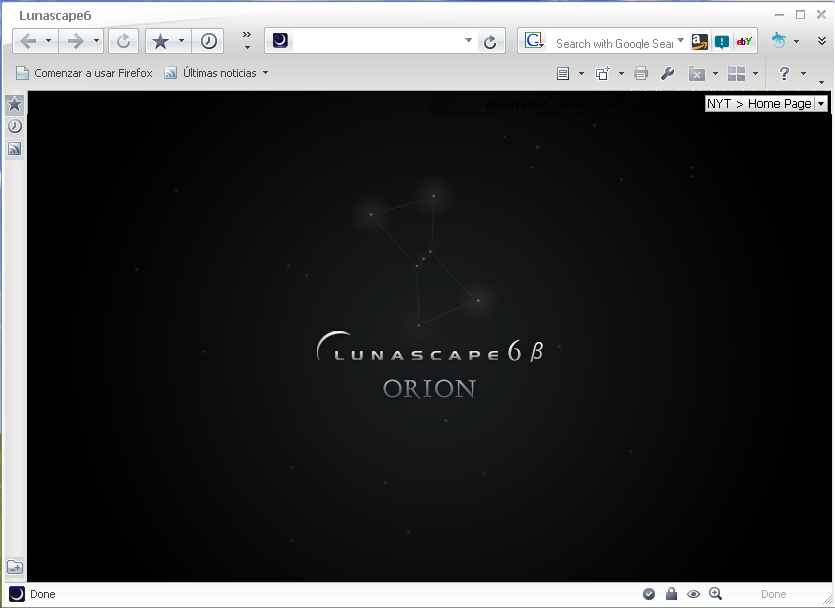This screenshot has height=608, width=835.
Task: Click the RSS feed icon in the sidebar
Action: [14, 148]
